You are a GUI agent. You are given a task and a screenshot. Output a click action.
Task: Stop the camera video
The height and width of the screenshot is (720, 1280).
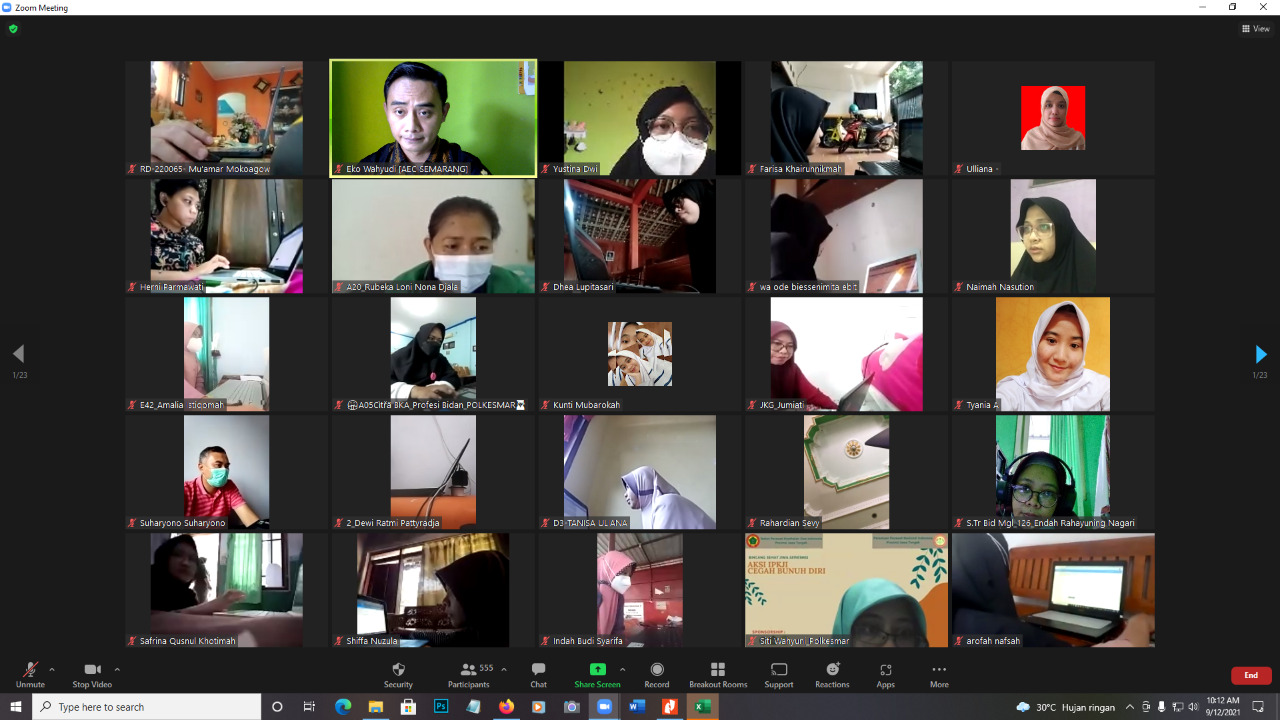point(92,674)
